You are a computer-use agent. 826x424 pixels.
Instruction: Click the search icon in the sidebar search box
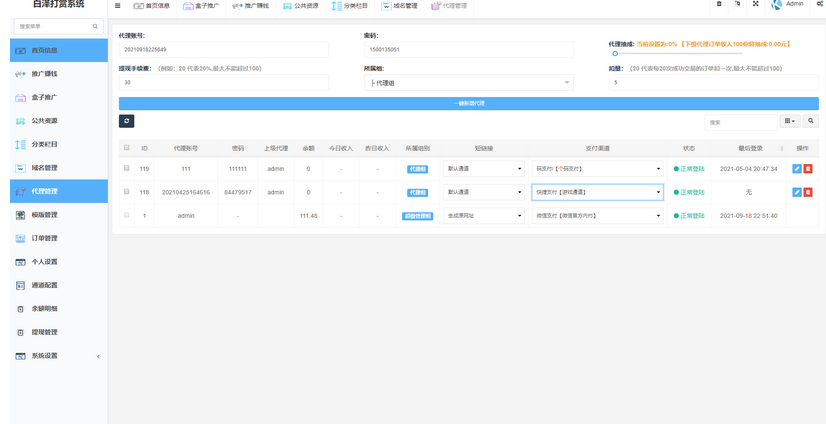pos(95,26)
